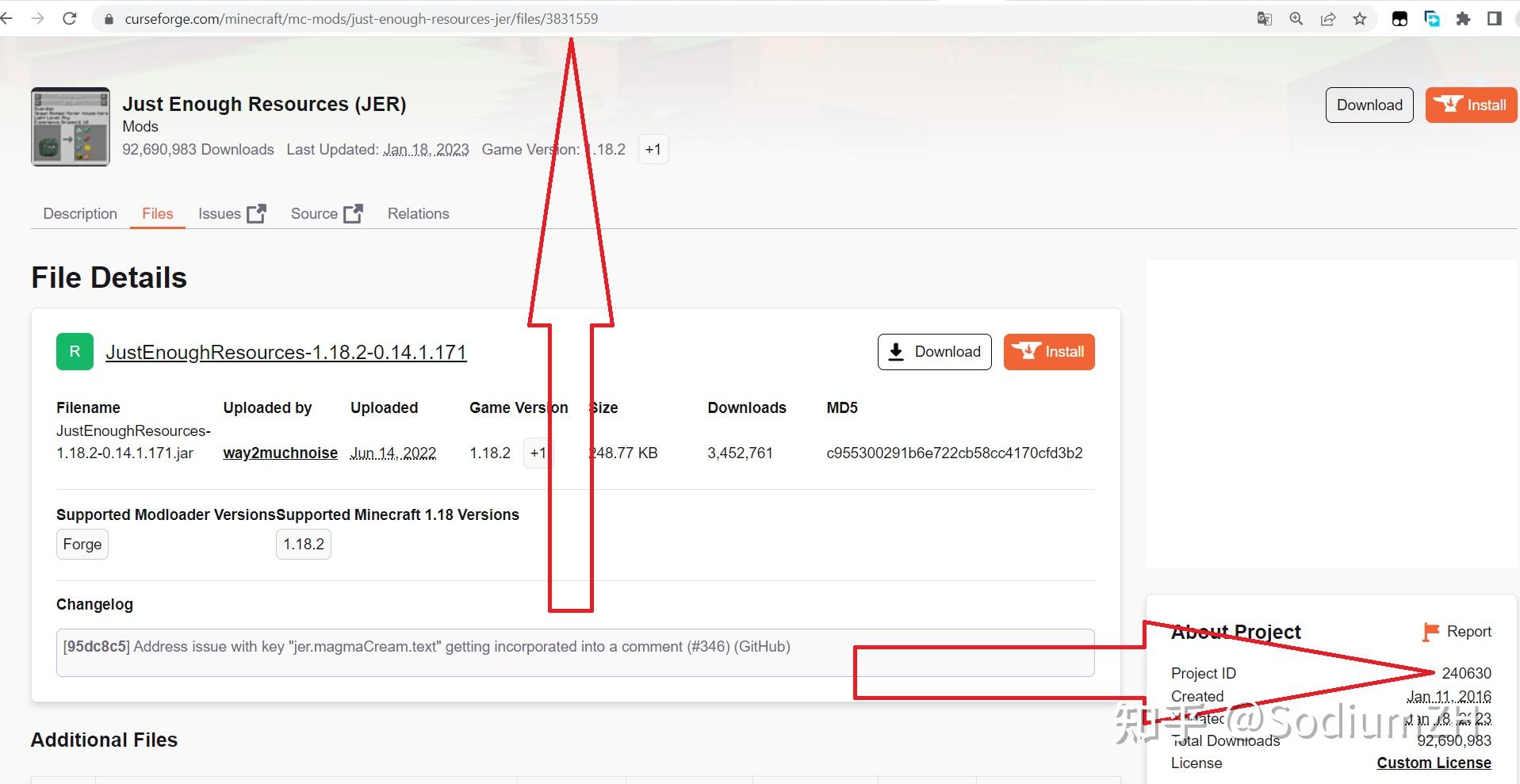Open the JER mod logo thumbnail
Viewport: 1520px width, 784px height.
click(71, 127)
